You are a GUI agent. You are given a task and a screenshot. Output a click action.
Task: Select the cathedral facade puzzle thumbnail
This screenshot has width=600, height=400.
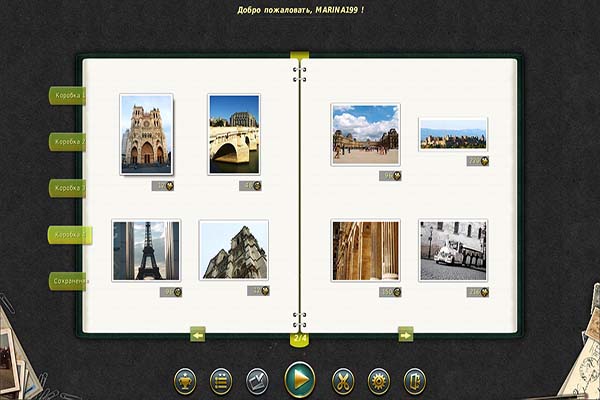146,134
